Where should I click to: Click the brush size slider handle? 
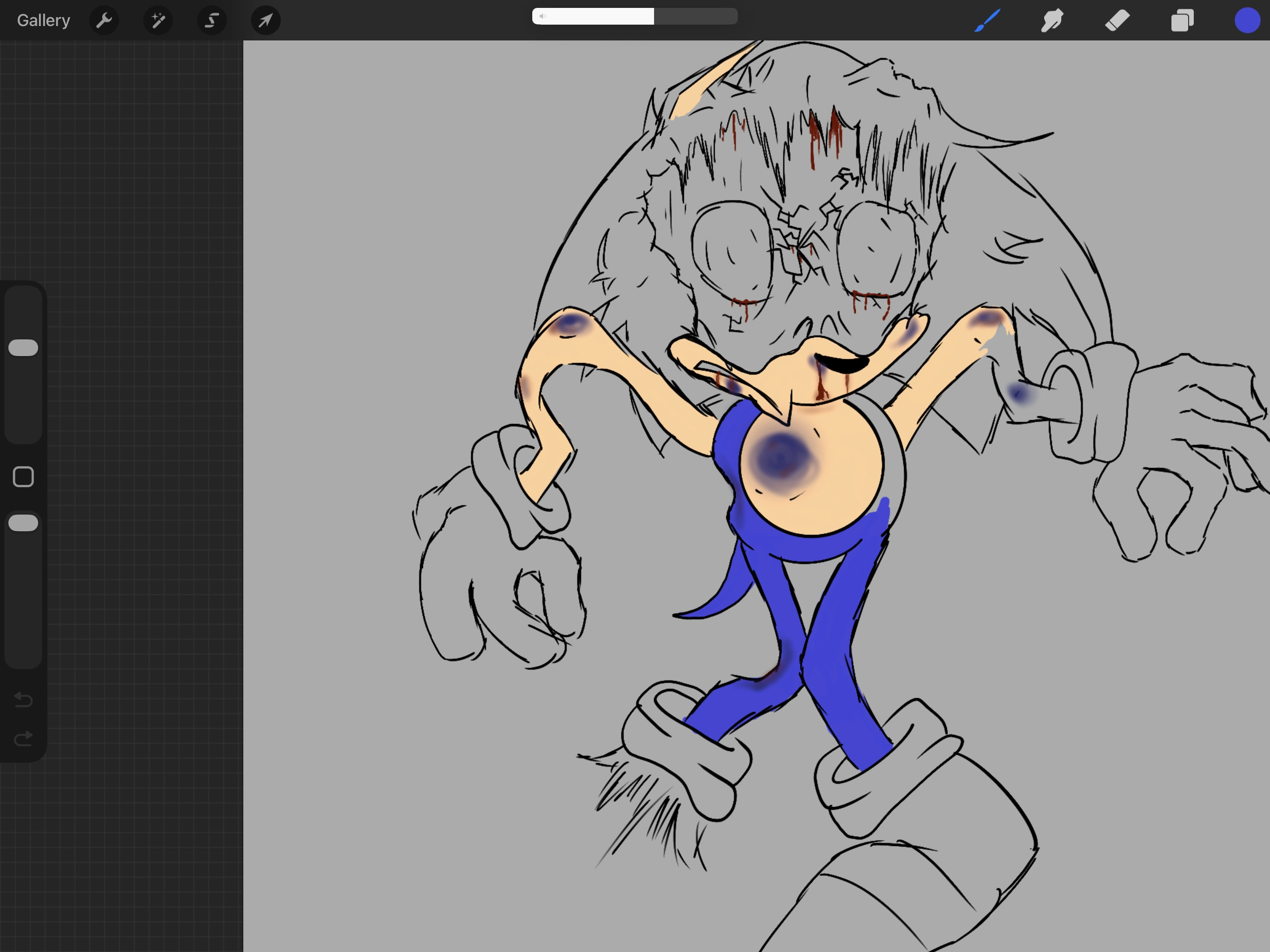coord(24,347)
